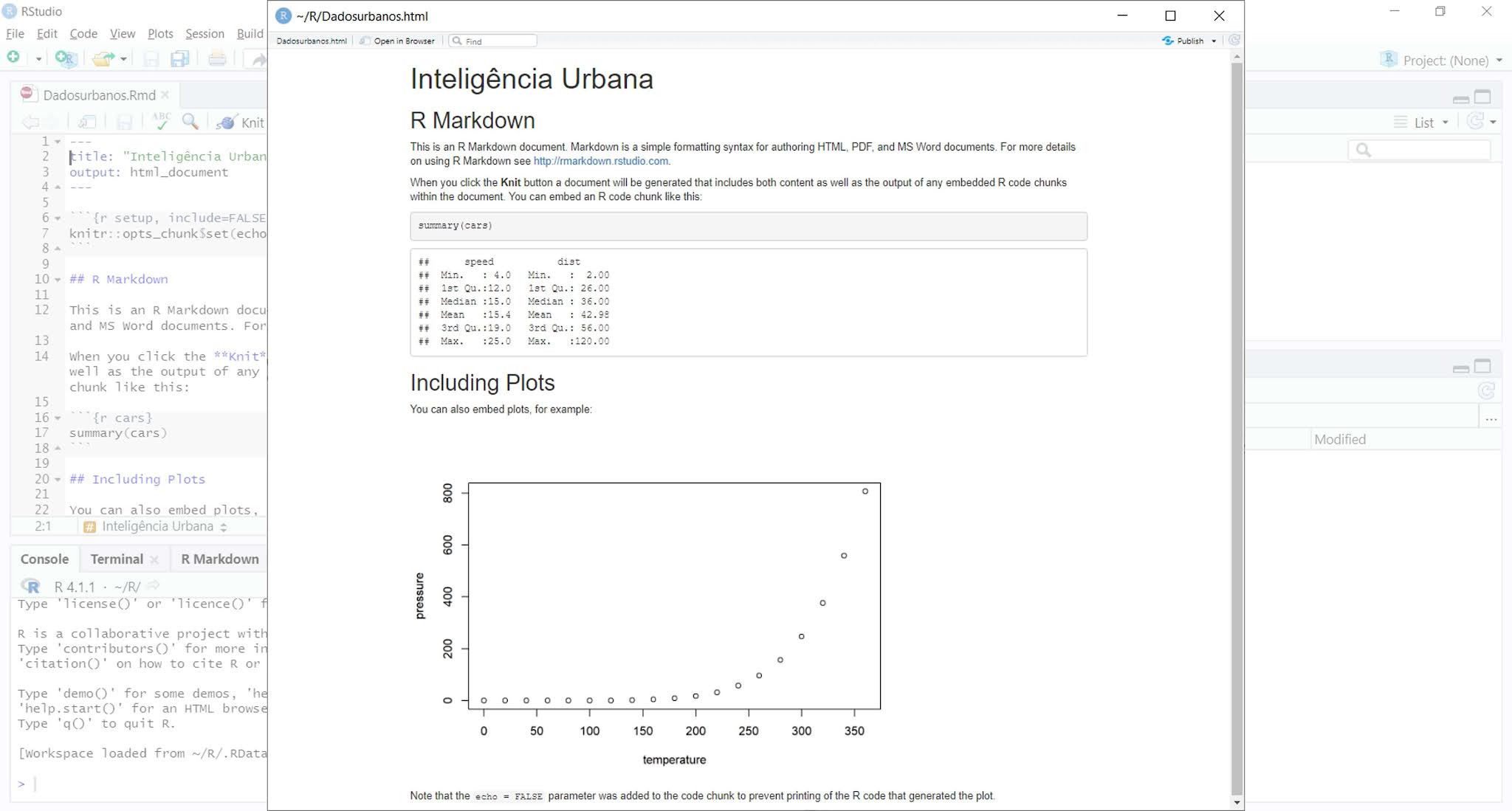Click the Dadosurbanos.html path label in viewer toolbar
The image size is (1512, 811).
point(312,41)
